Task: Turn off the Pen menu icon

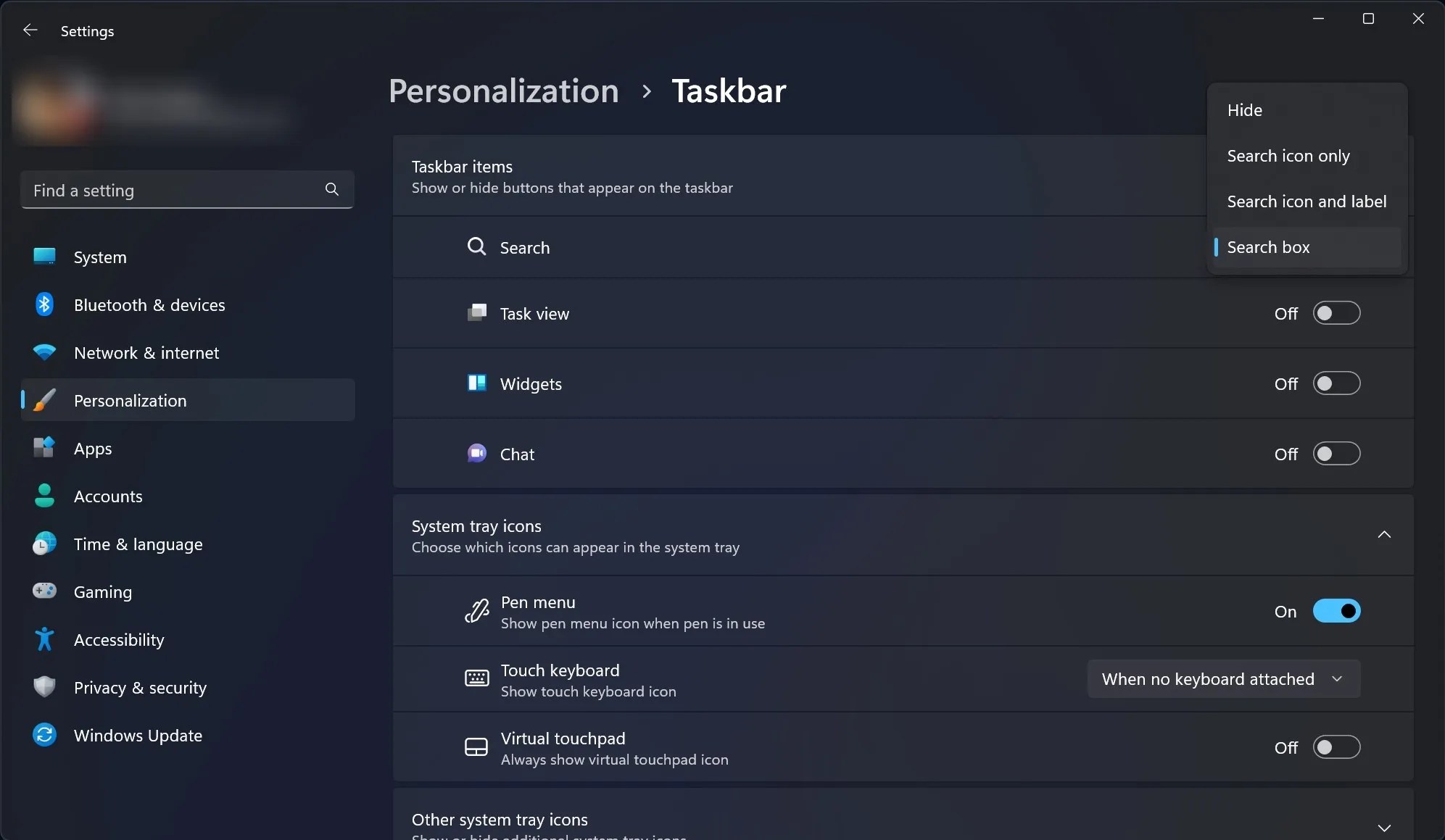Action: (1336, 611)
